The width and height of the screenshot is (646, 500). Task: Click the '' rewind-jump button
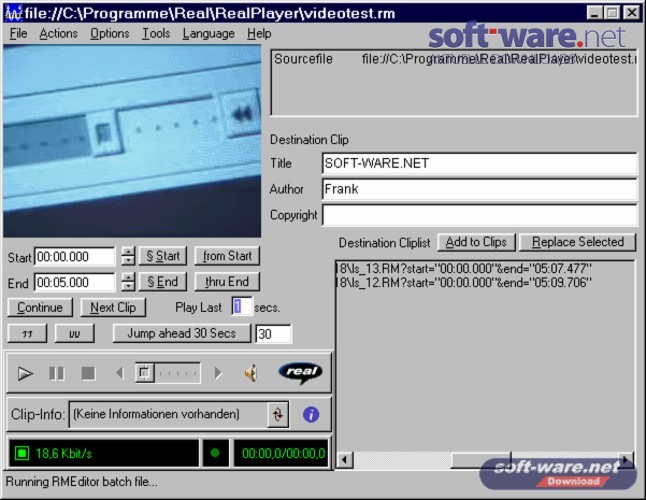point(27,333)
